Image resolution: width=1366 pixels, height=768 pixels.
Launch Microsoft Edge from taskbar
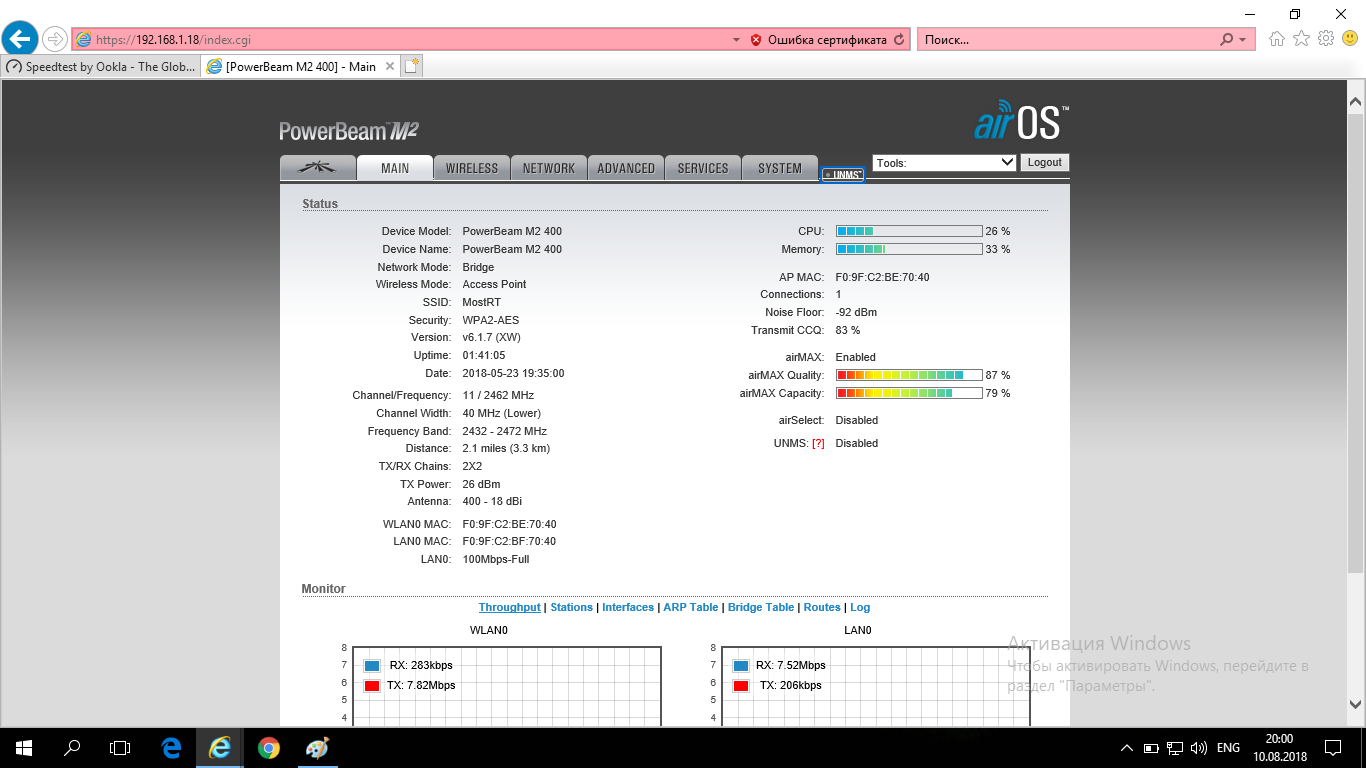(x=171, y=747)
